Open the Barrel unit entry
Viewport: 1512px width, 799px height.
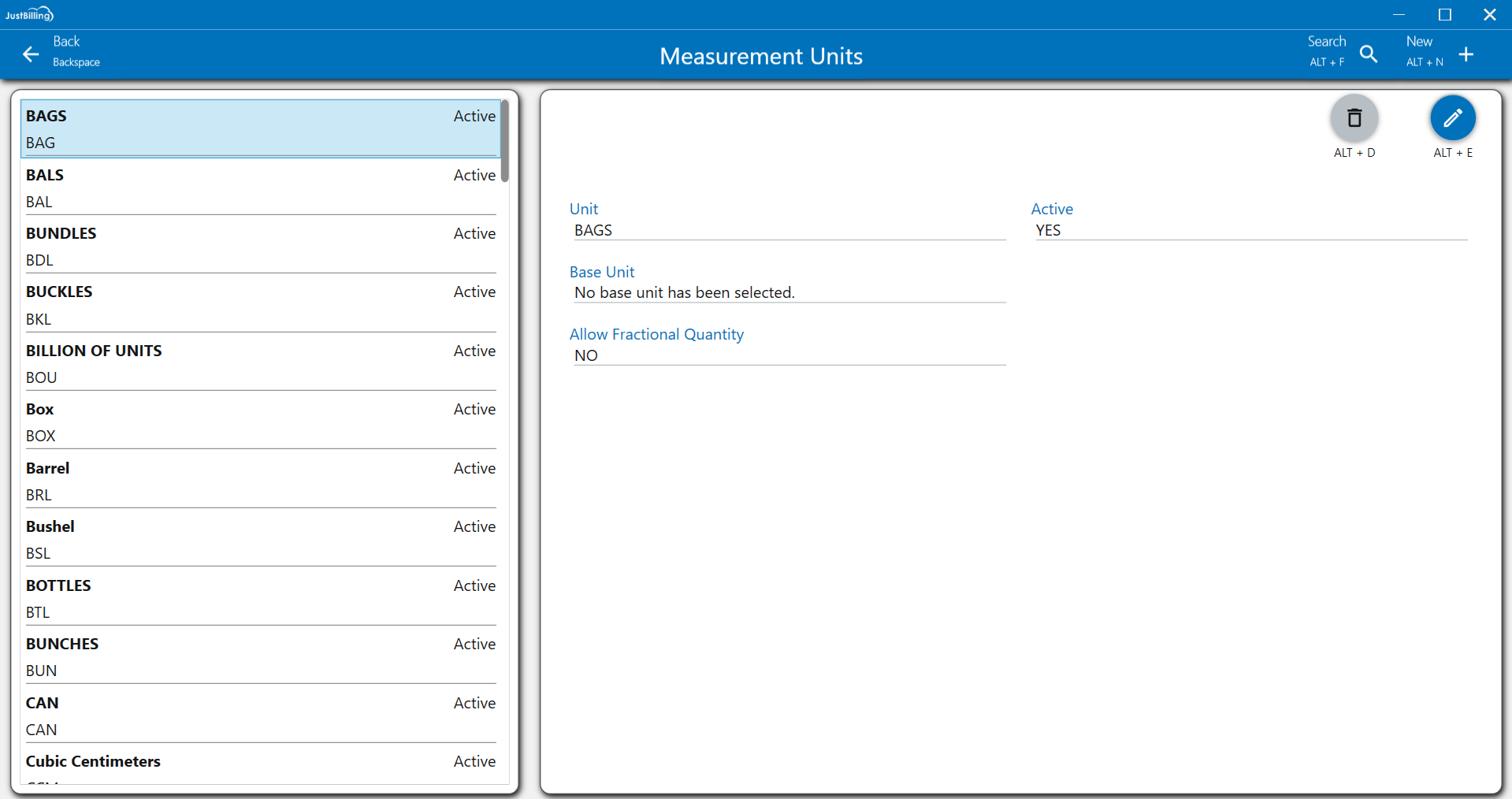point(260,481)
